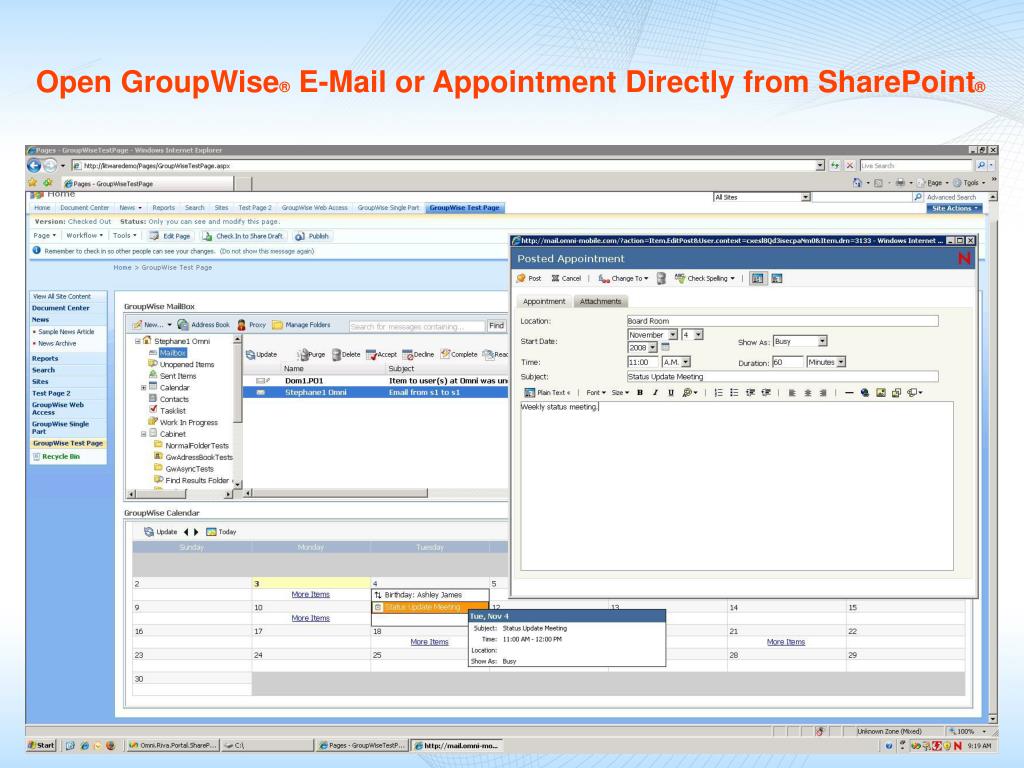1024x768 pixels.
Task: Create New item in GroupWise MailBox
Action: pos(152,325)
